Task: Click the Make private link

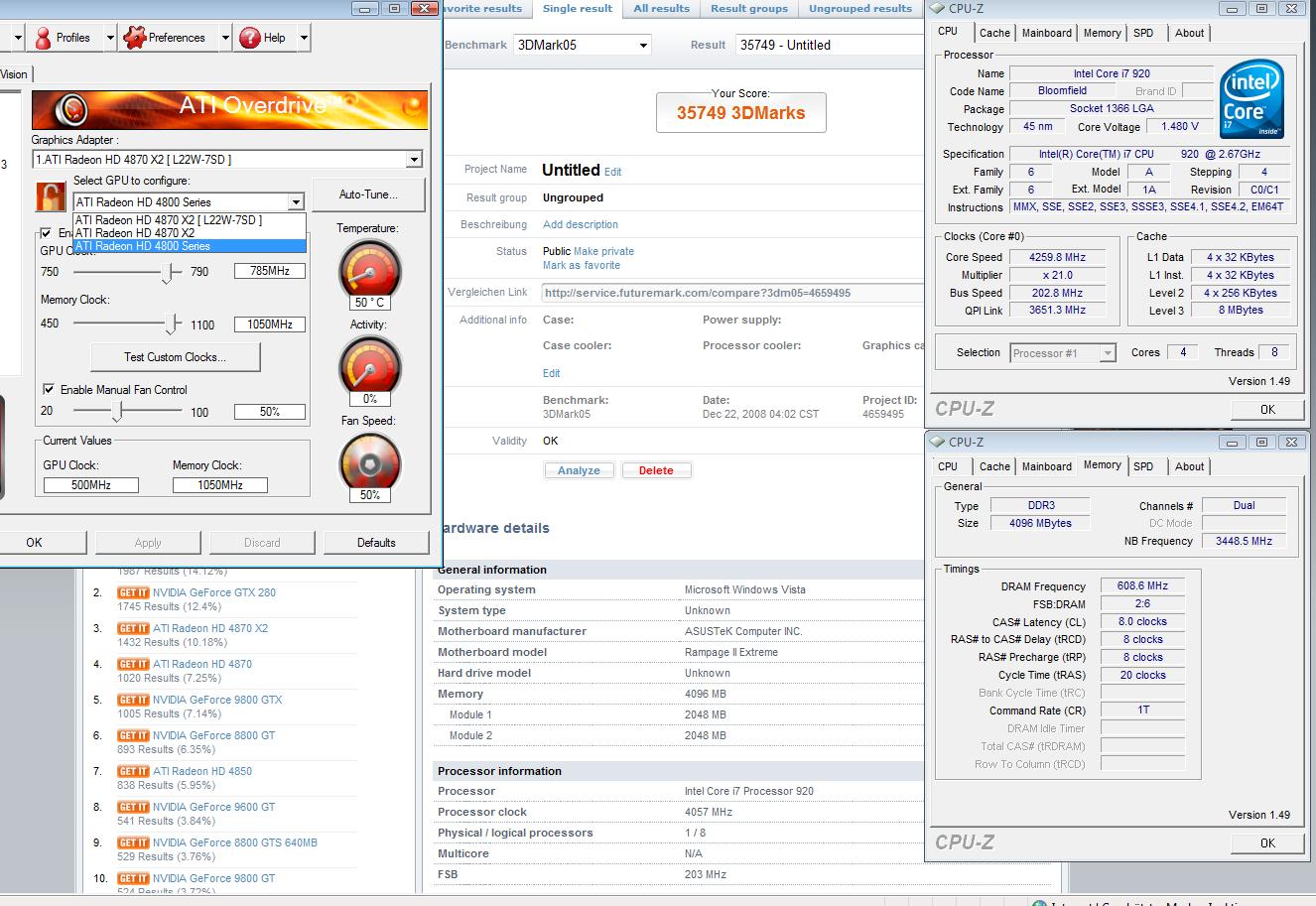Action: tap(603, 251)
